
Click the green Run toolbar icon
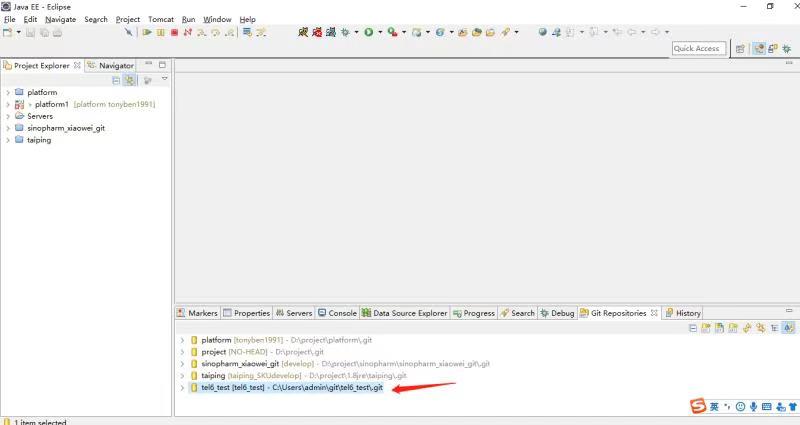pos(368,32)
